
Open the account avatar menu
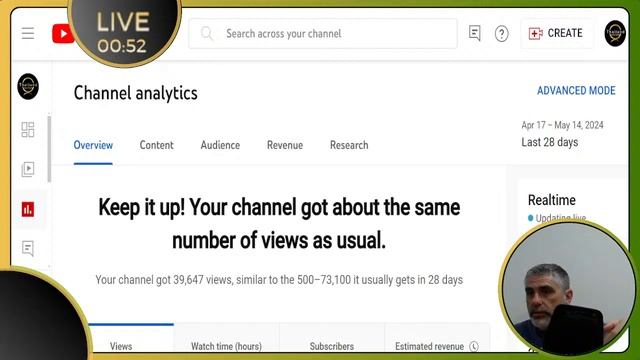tap(615, 33)
